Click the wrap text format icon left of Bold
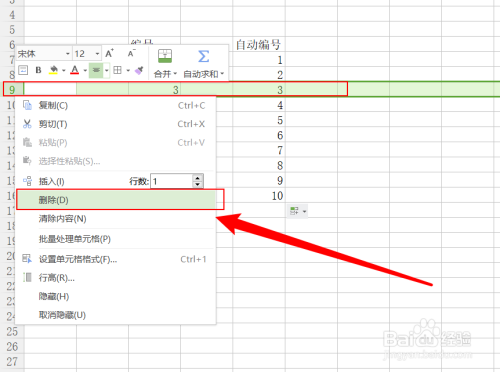The width and height of the screenshot is (500, 372). pyautogui.click(x=23, y=70)
